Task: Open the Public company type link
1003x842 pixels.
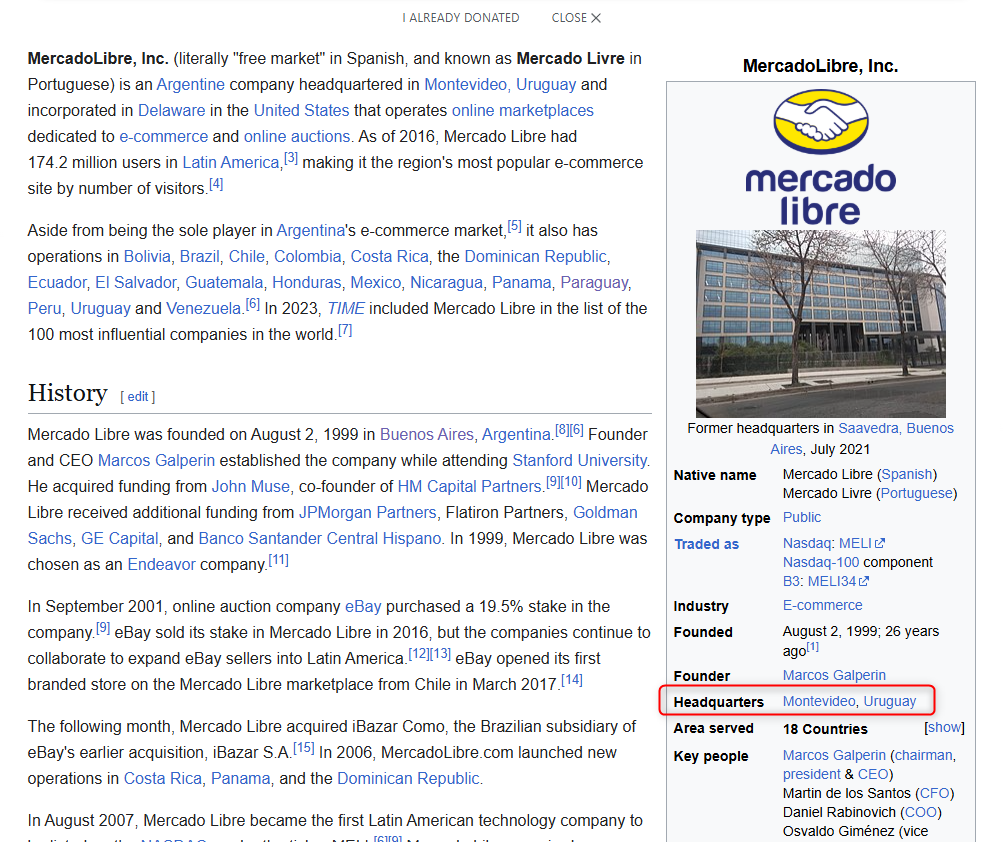Action: 802,518
